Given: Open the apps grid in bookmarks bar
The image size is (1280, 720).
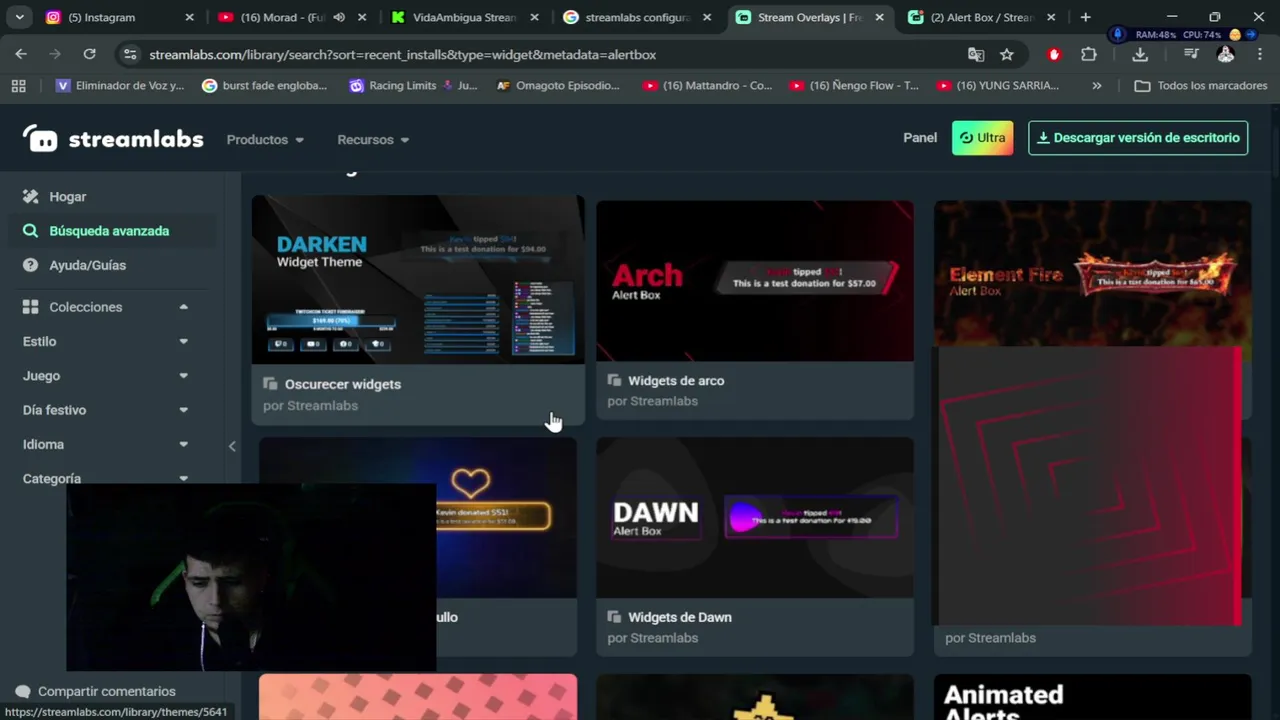Looking at the screenshot, I should tap(18, 86).
